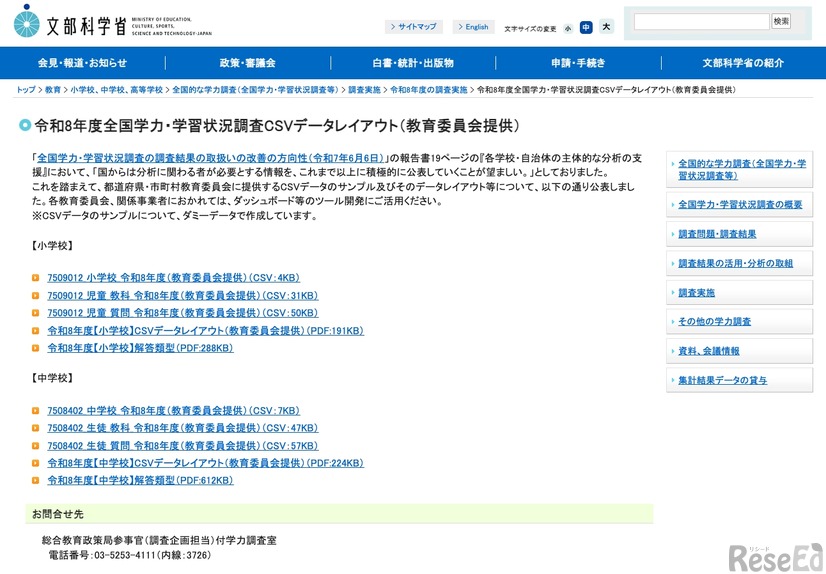Image resolution: width=826 pixels, height=574 pixels.
Task: Go to 教育 in breadcrumb
Action: click(53, 90)
